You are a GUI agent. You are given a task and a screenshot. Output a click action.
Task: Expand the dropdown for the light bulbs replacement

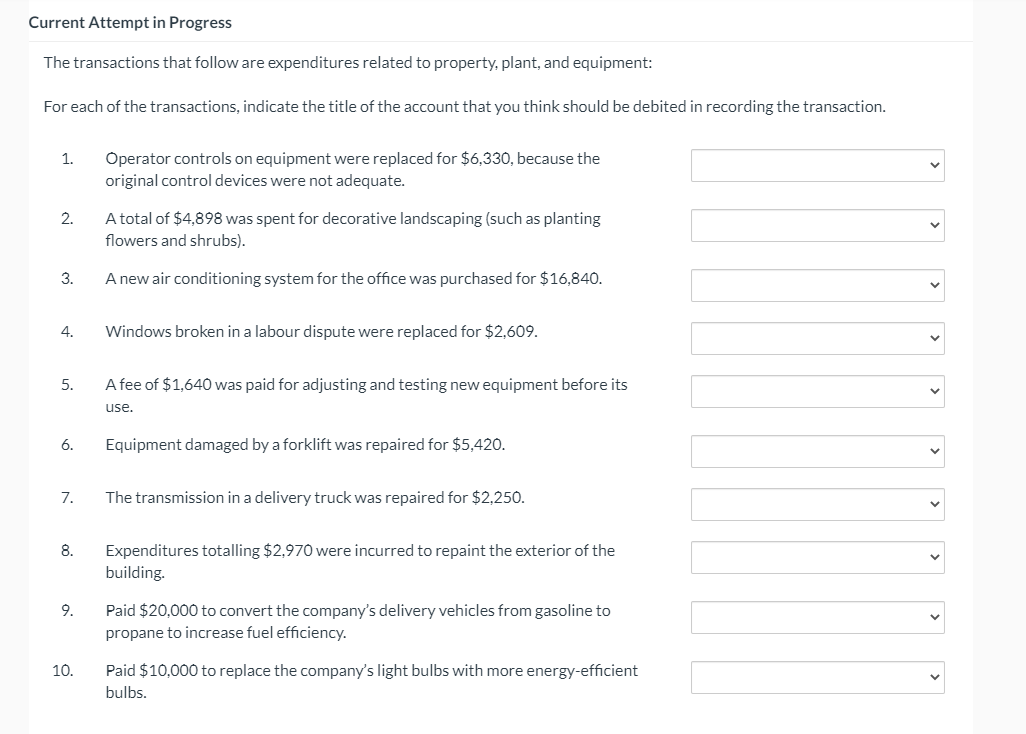click(x=817, y=677)
